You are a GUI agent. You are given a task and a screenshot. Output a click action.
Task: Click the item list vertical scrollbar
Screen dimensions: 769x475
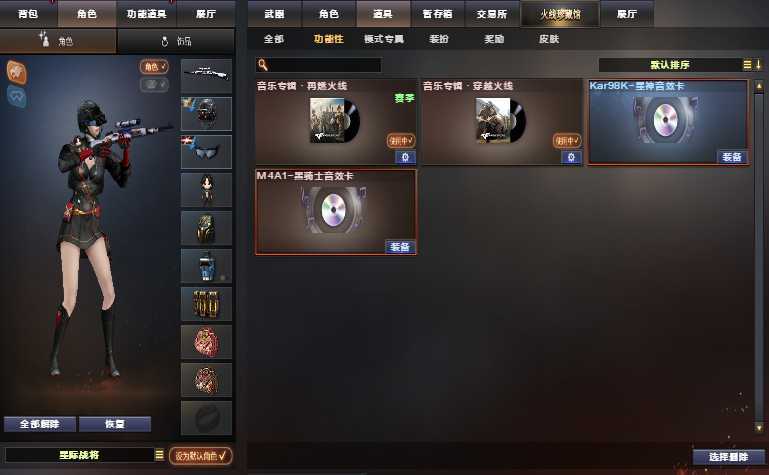click(759, 257)
